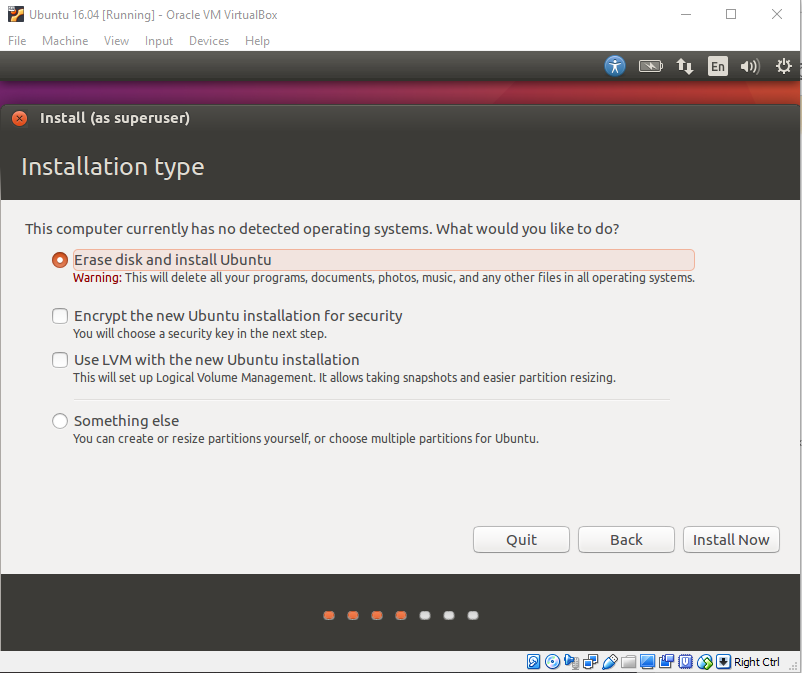Viewport: 802px width, 673px height.
Task: Click the shared folders indicator icon
Action: 629,662
